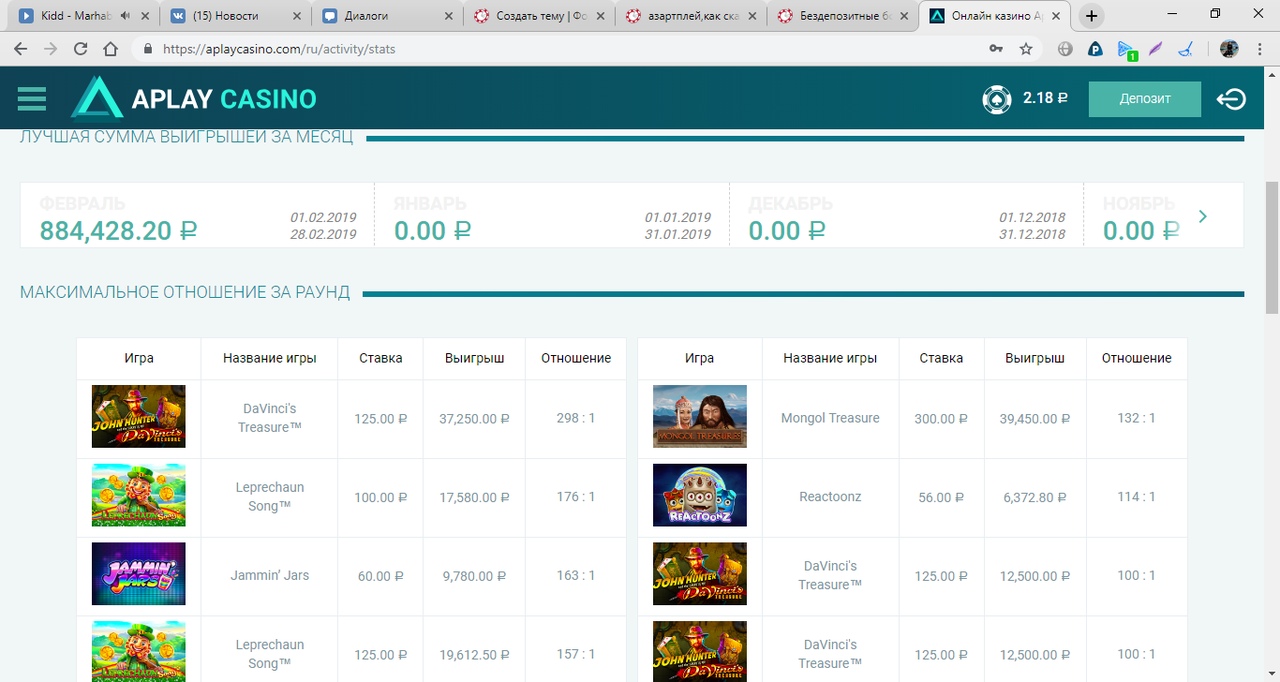Close the Создать тему tab
The image size is (1280, 682).
(599, 16)
